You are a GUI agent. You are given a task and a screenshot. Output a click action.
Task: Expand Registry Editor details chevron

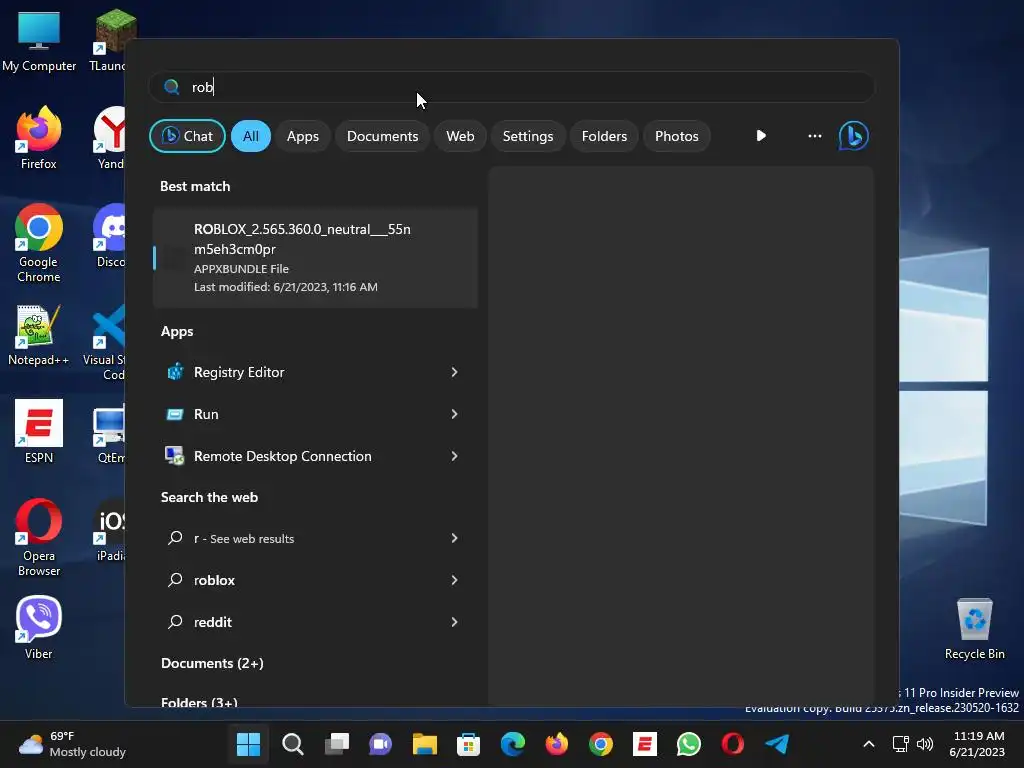click(455, 372)
